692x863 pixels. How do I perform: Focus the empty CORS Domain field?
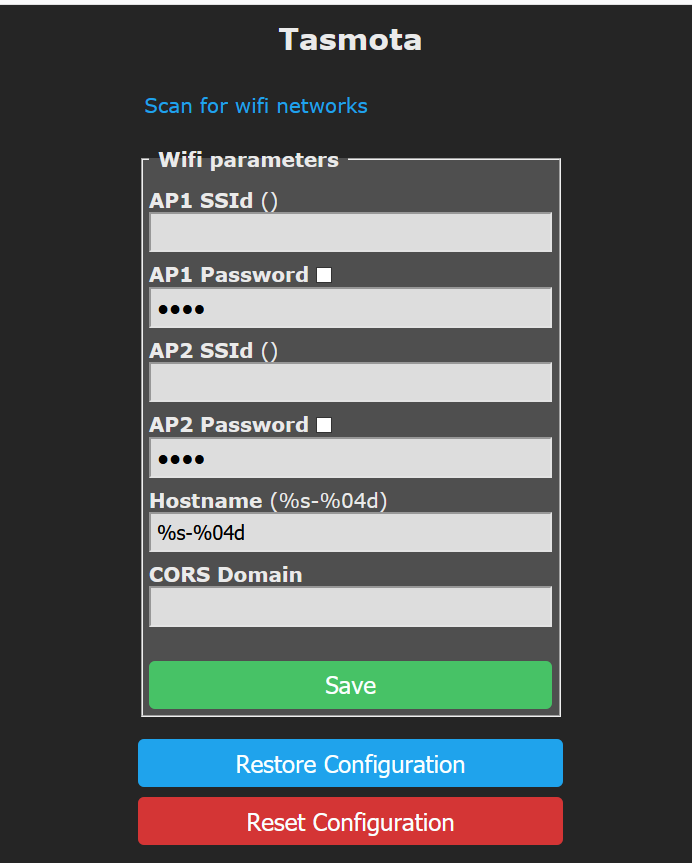[350, 607]
